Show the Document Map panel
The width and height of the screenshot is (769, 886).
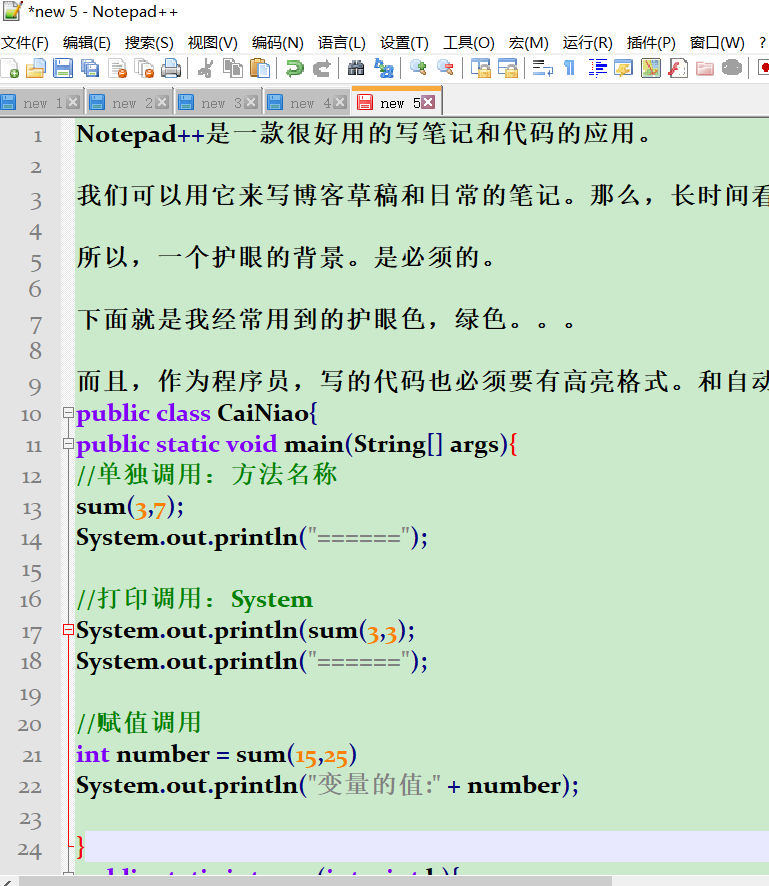[x=651, y=68]
